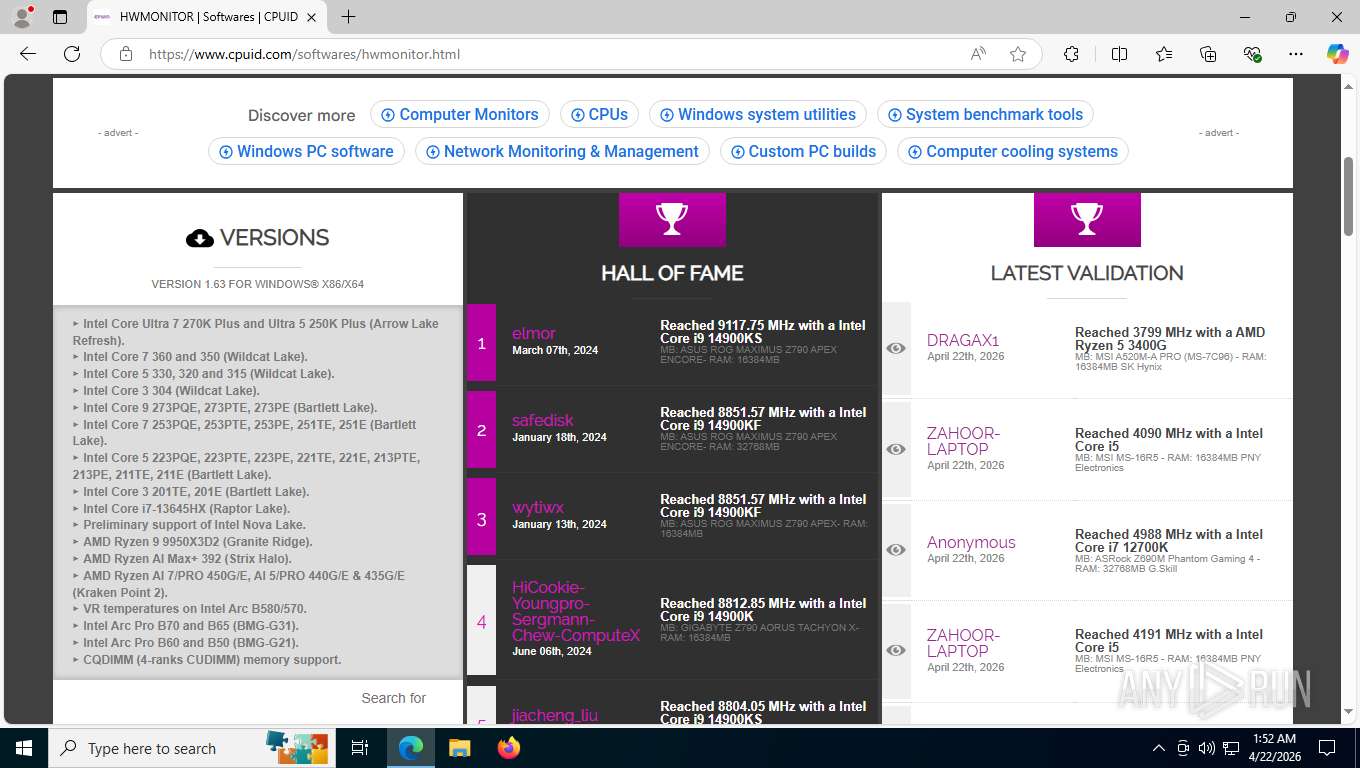Open Windows PC software link

306,151
